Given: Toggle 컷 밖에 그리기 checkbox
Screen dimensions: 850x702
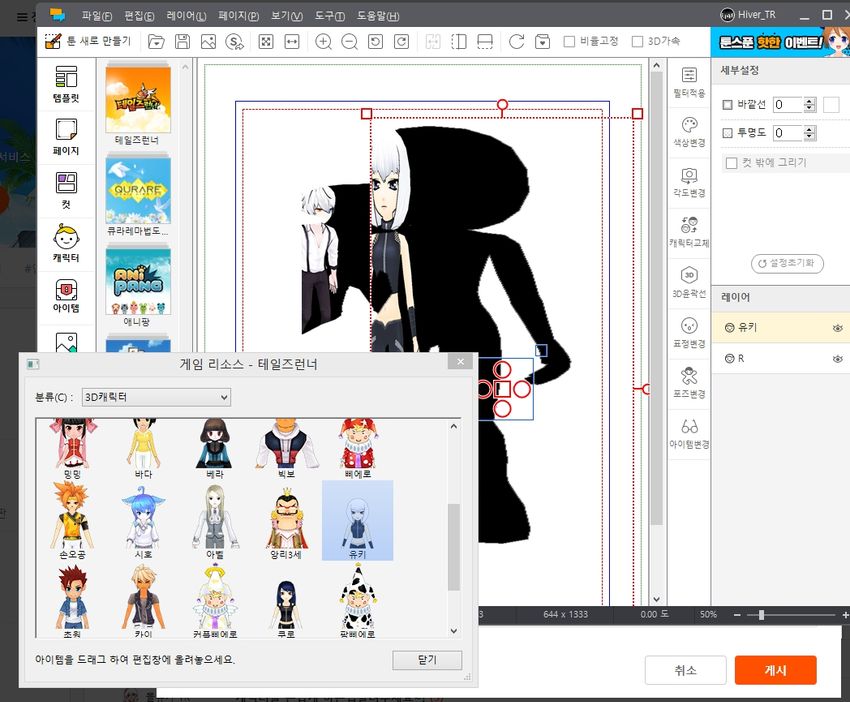Looking at the screenshot, I should (x=731, y=163).
